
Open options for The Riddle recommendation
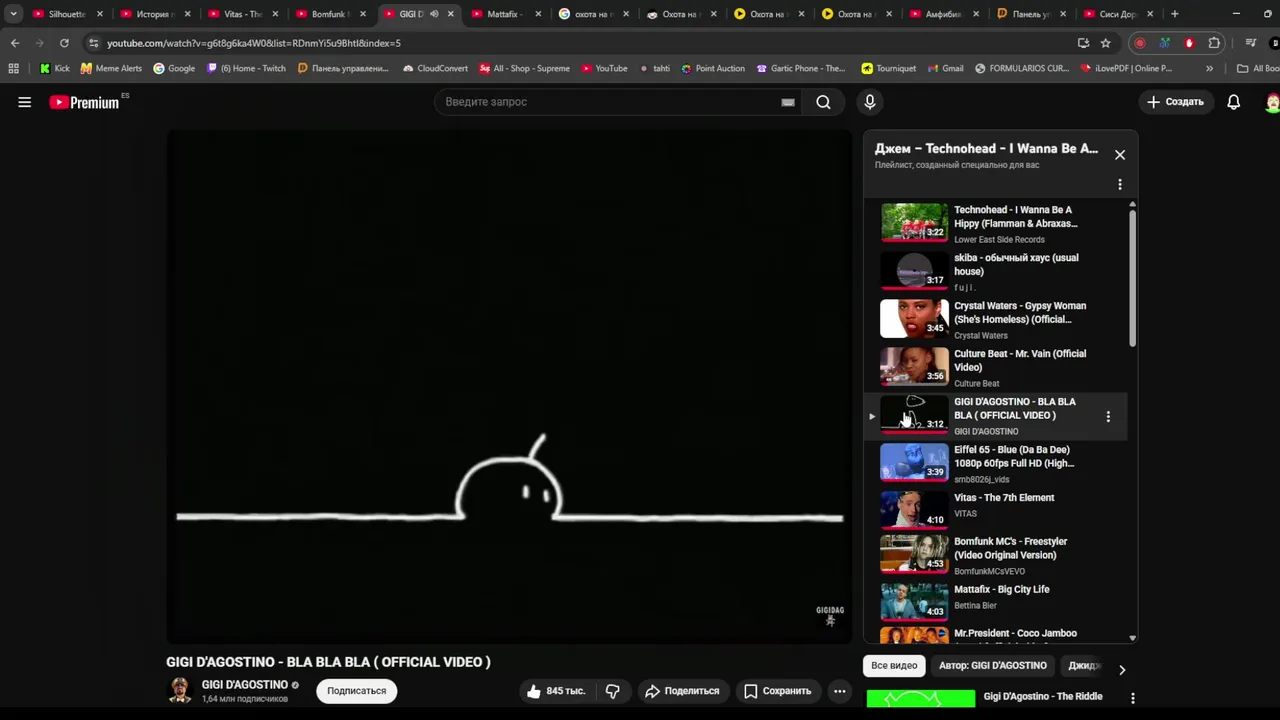(x=1132, y=698)
